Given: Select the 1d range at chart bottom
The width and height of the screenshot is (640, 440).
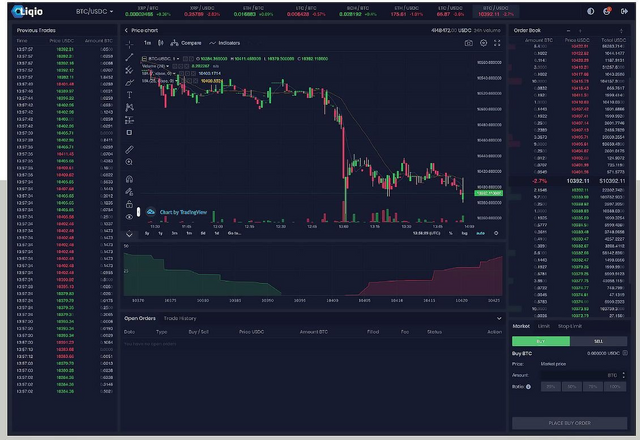Looking at the screenshot, I should point(217,233).
